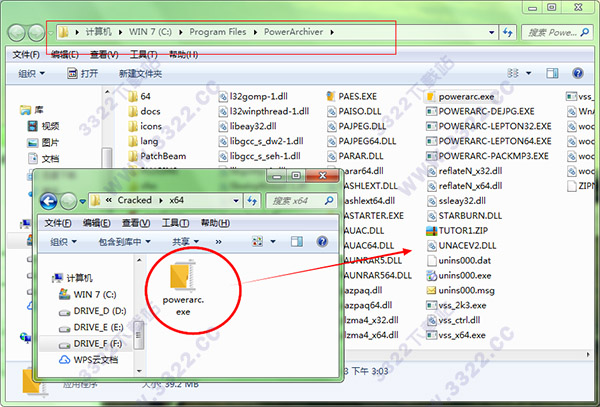Screen dimensions: 600x407
Task: Open the recent pages arrow in the x64 window
Action: click(x=82, y=201)
